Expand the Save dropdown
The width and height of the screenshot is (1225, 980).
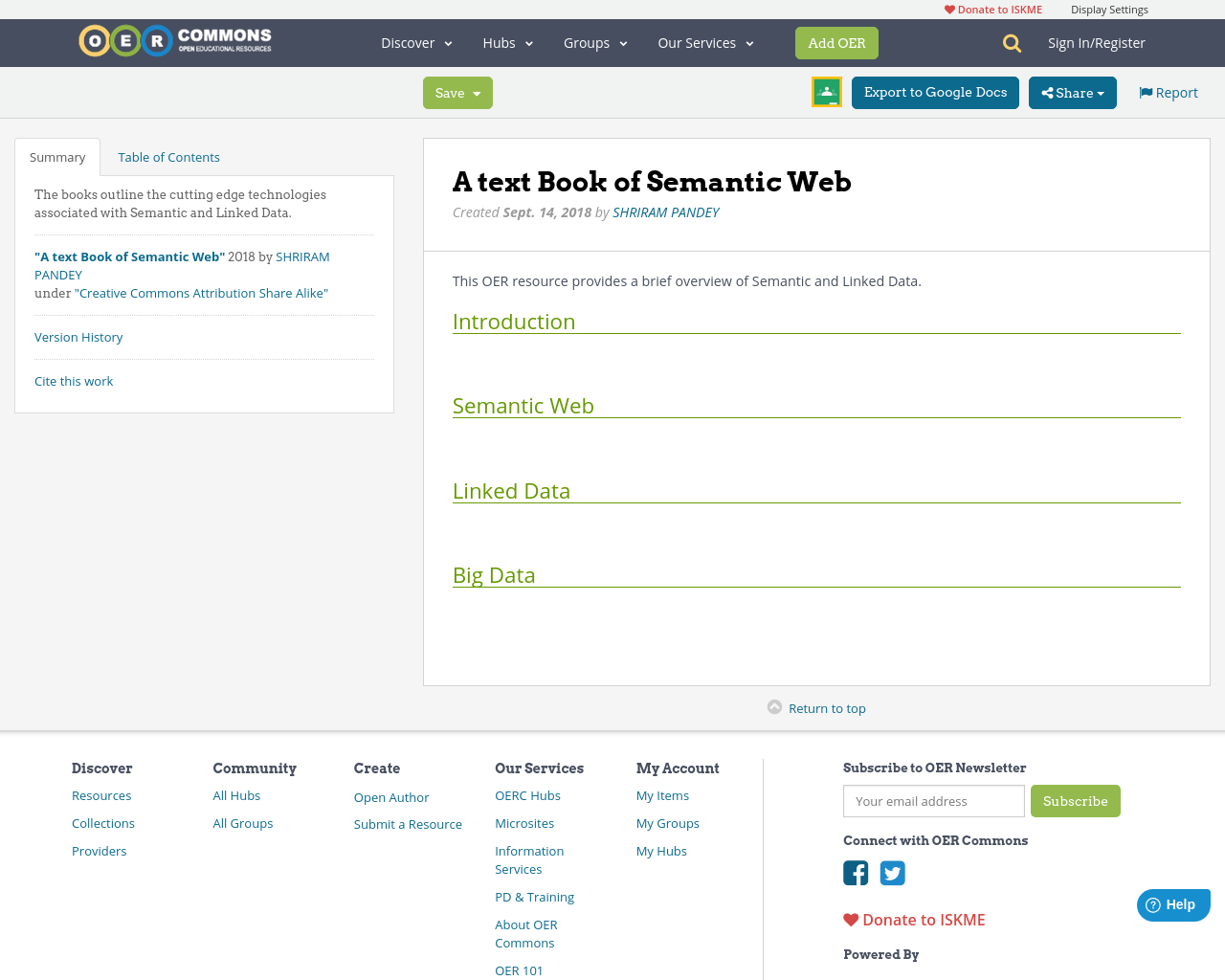(476, 93)
